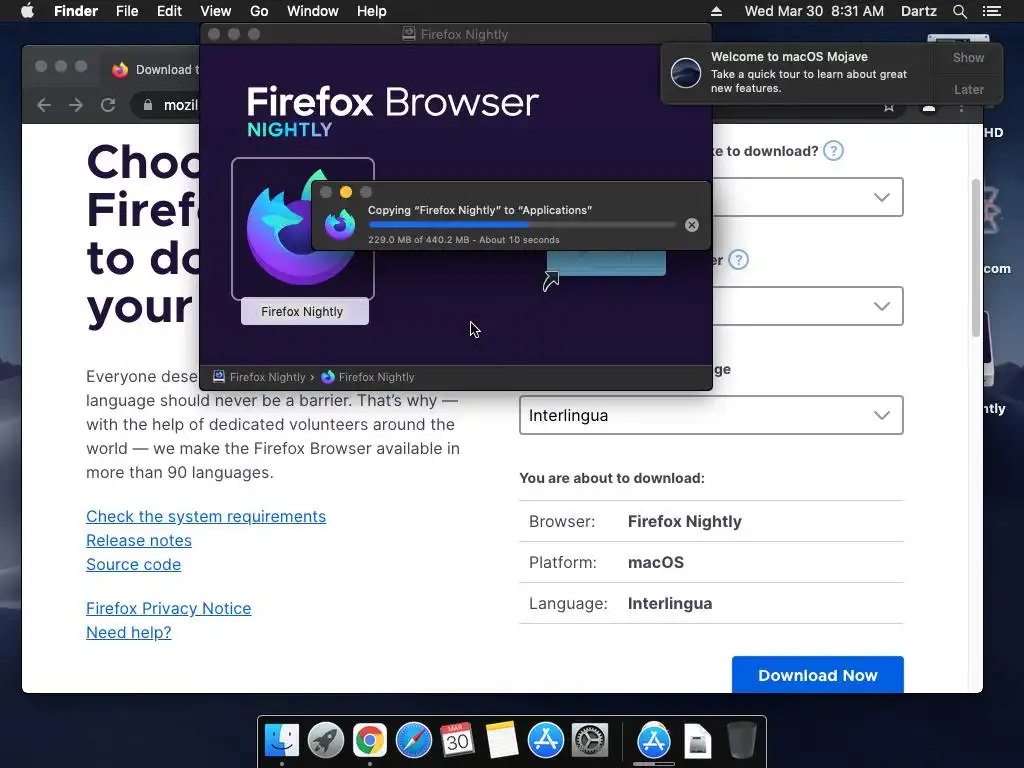Open Notes app in the Dock
Viewport: 1024px width, 768px height.
(x=502, y=741)
